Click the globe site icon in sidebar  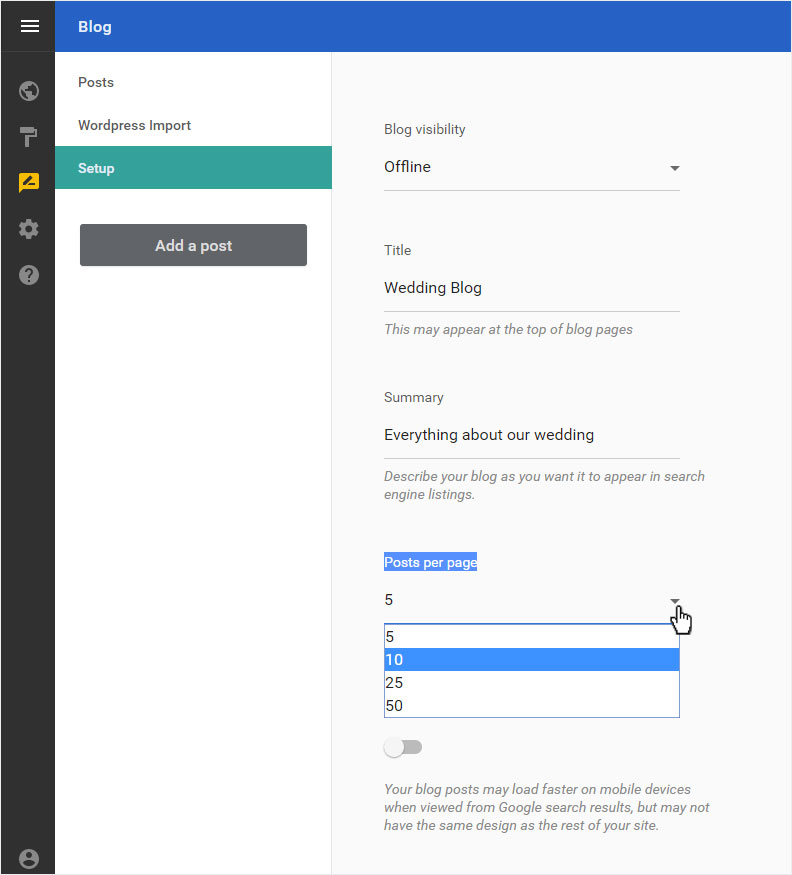[29, 92]
